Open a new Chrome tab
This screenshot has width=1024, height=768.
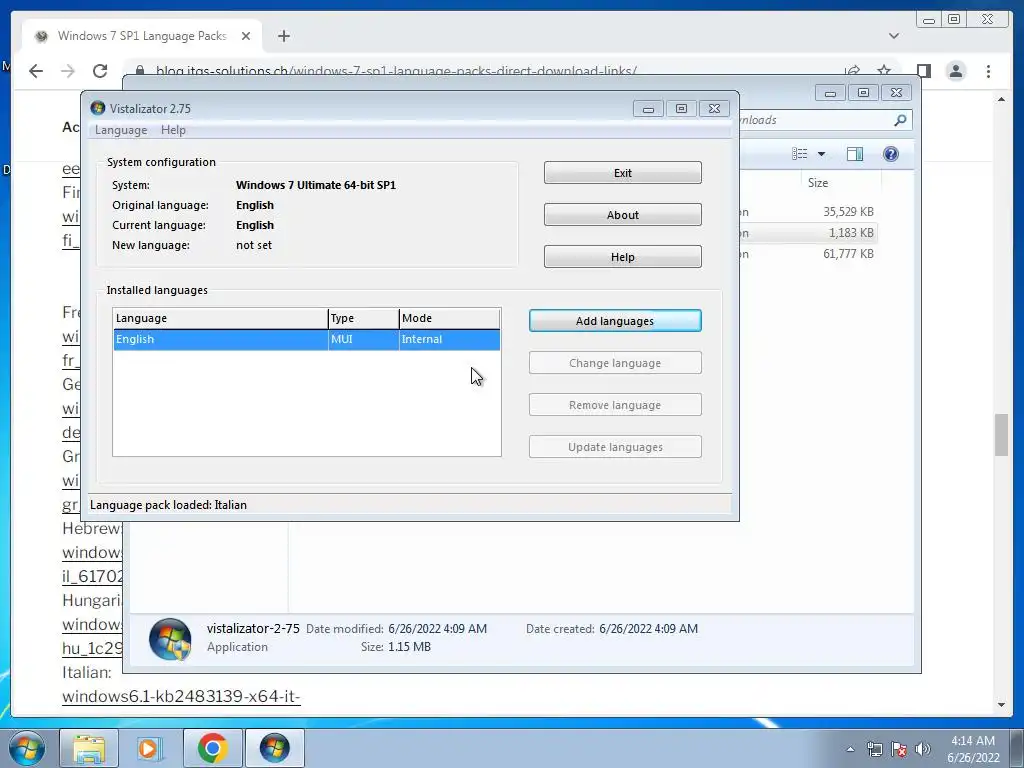[x=283, y=36]
